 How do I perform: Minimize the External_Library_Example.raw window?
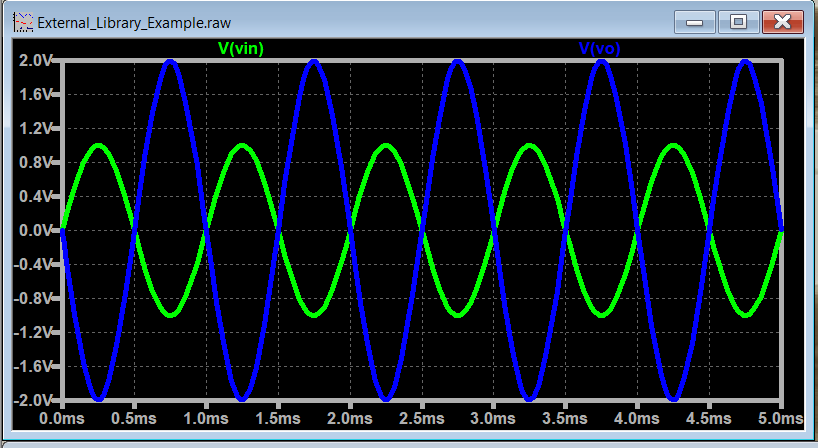coord(696,21)
